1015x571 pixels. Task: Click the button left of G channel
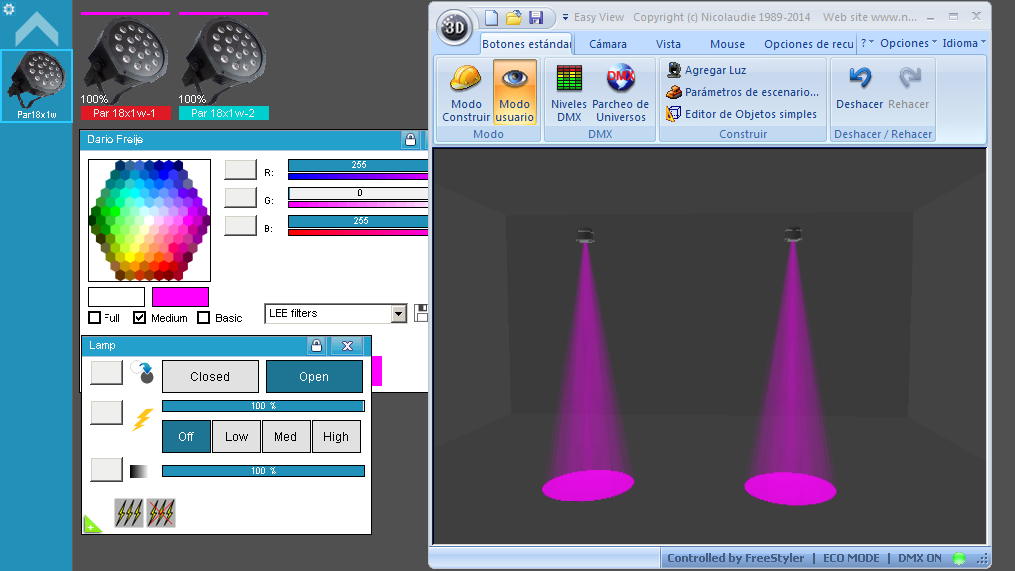pos(240,197)
